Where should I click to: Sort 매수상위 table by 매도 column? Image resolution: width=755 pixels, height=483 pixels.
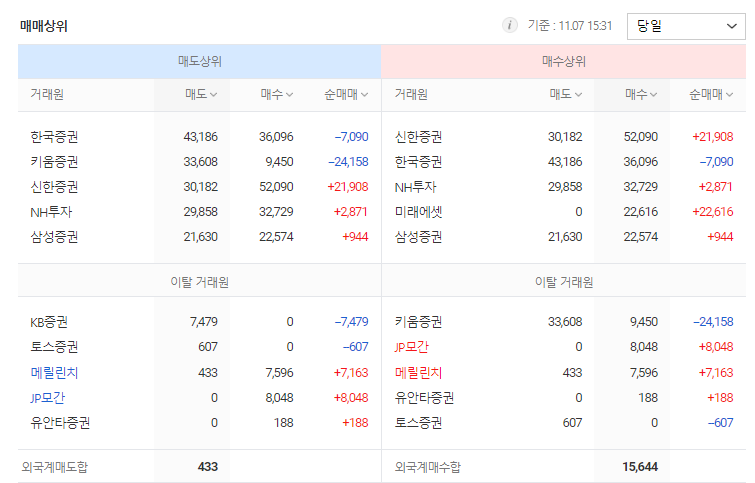(x=566, y=94)
